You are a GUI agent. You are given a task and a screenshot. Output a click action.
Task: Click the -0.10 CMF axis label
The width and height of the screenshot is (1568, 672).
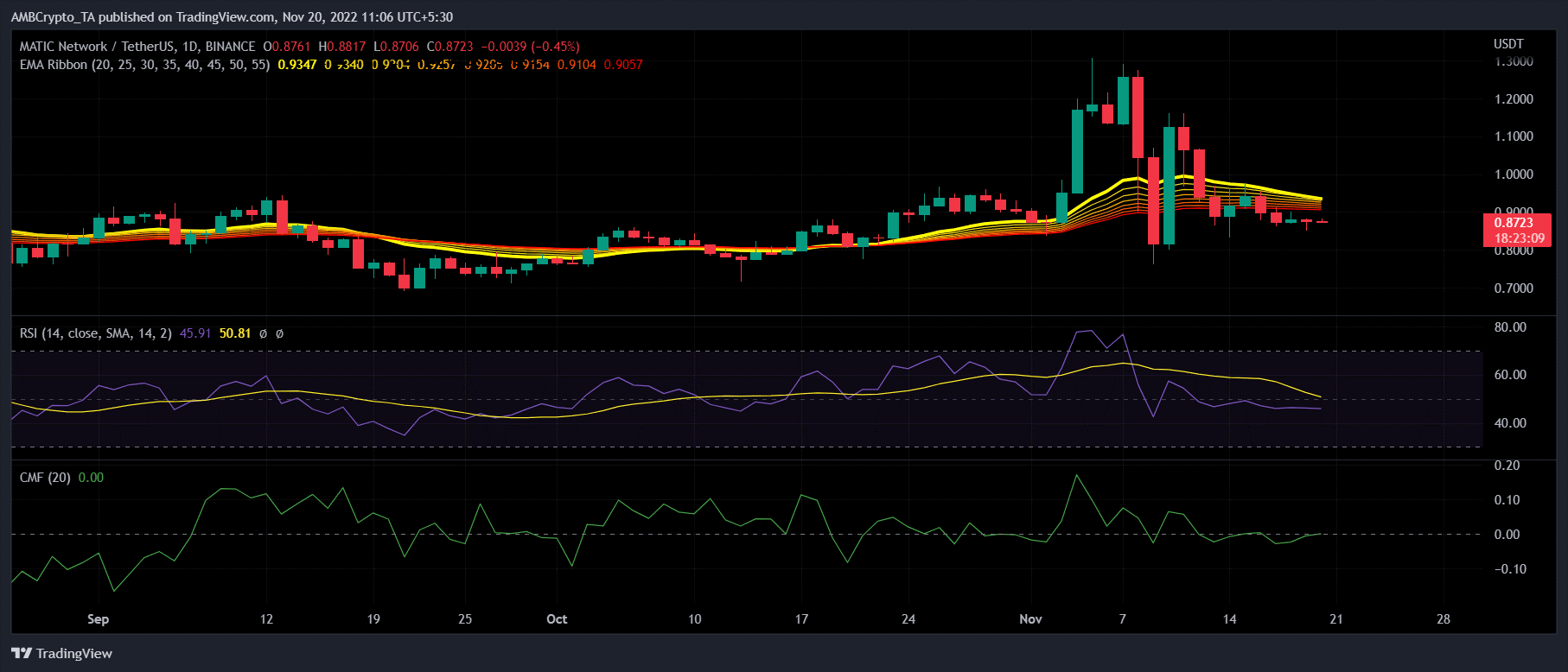(1510, 569)
